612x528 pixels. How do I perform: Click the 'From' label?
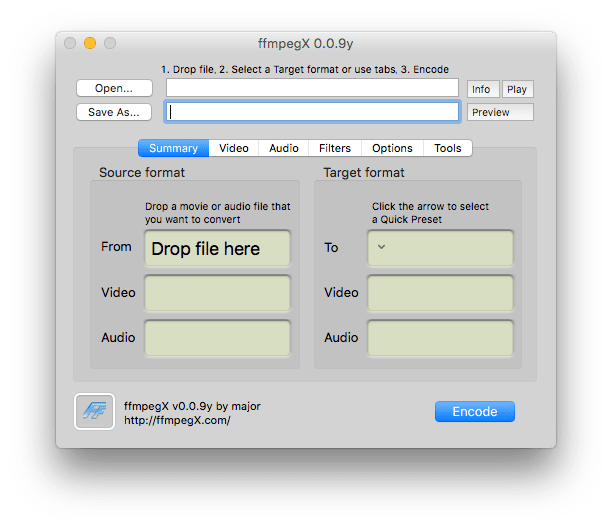116,247
